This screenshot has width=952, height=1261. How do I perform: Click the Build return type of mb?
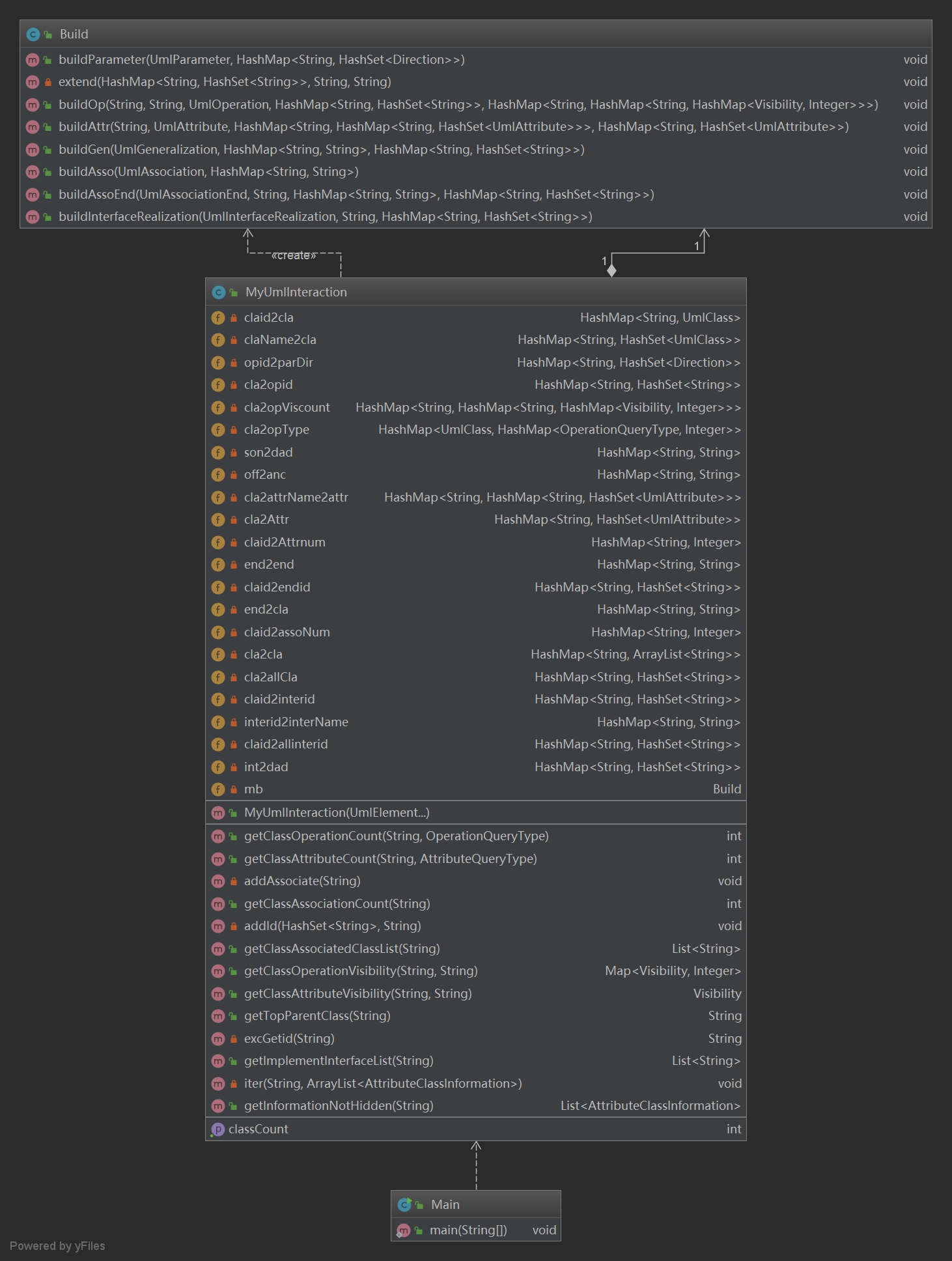click(x=727, y=789)
